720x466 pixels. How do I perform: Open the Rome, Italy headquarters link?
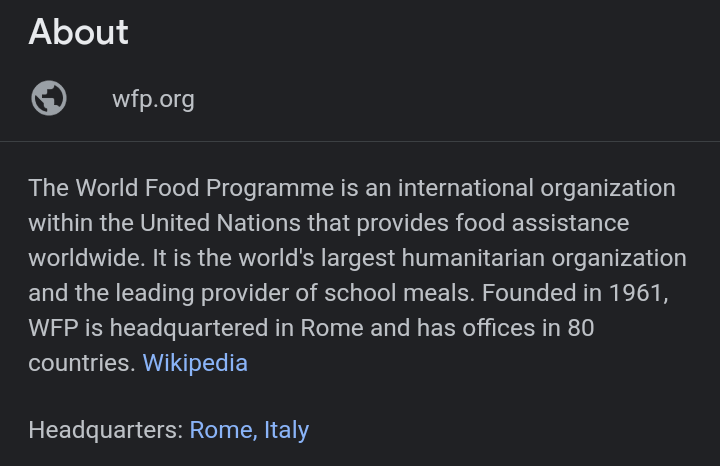point(249,430)
